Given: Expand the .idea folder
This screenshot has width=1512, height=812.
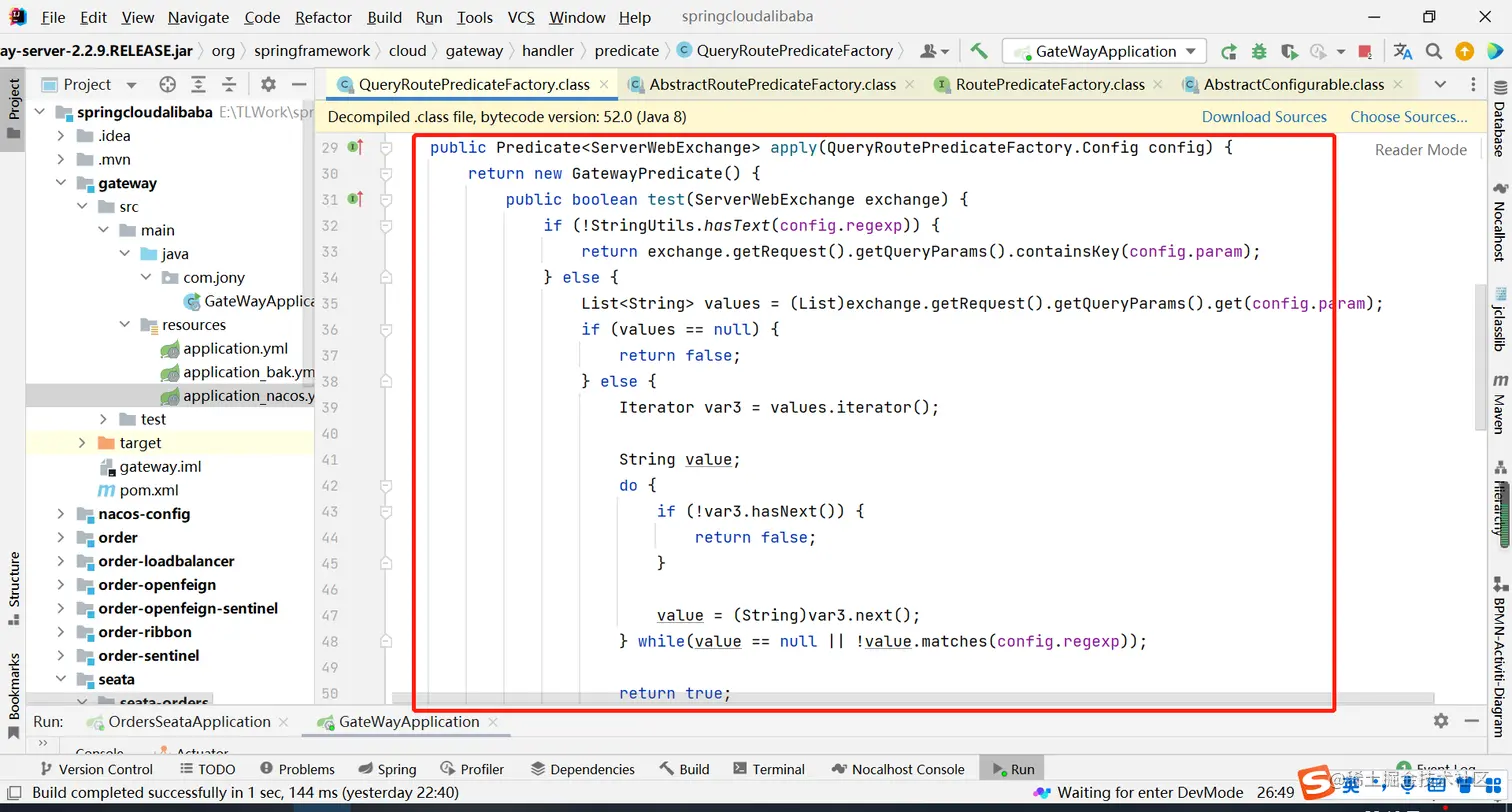Looking at the screenshot, I should pos(61,136).
